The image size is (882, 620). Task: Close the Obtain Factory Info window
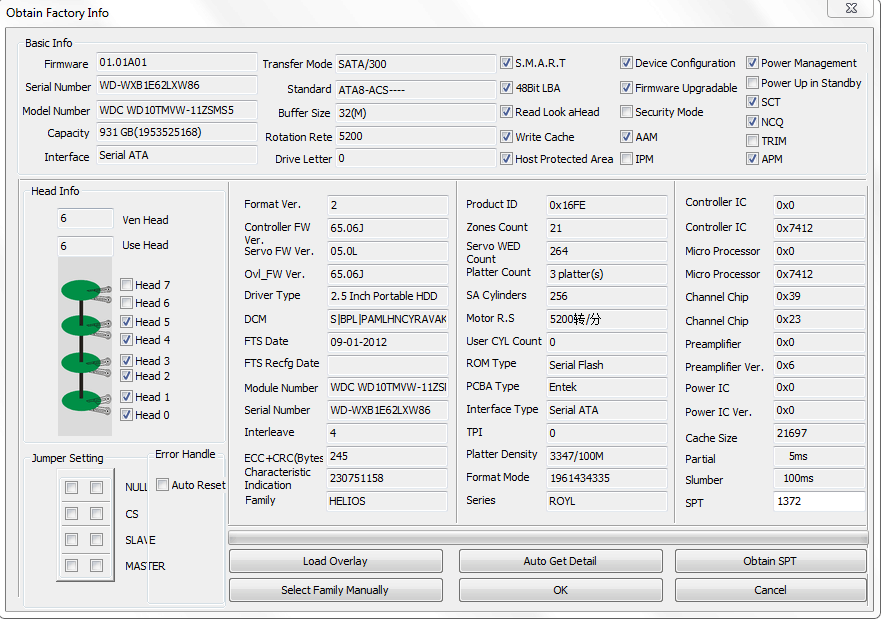click(851, 8)
